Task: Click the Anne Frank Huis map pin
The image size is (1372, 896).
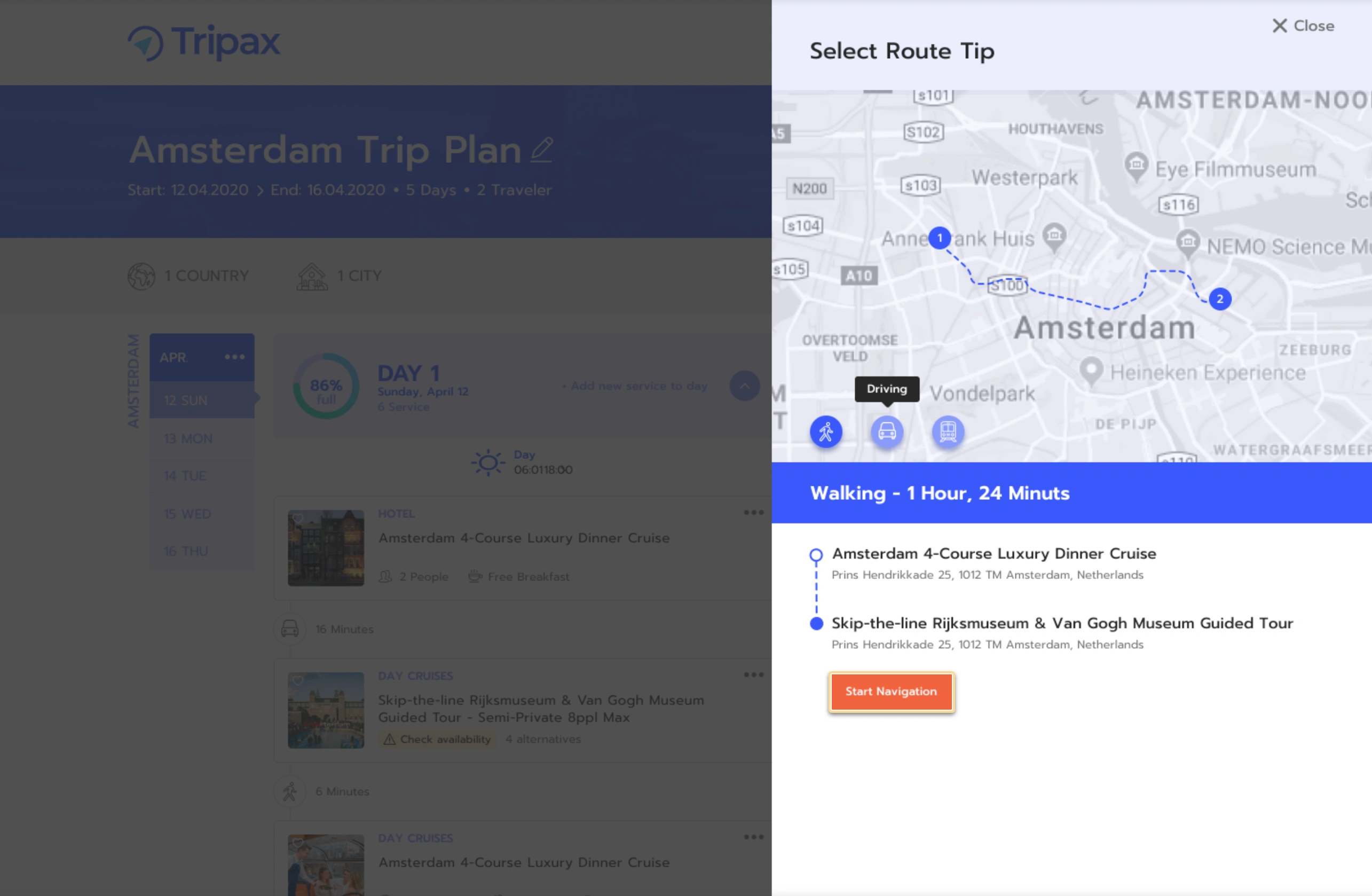Action: tap(1054, 237)
